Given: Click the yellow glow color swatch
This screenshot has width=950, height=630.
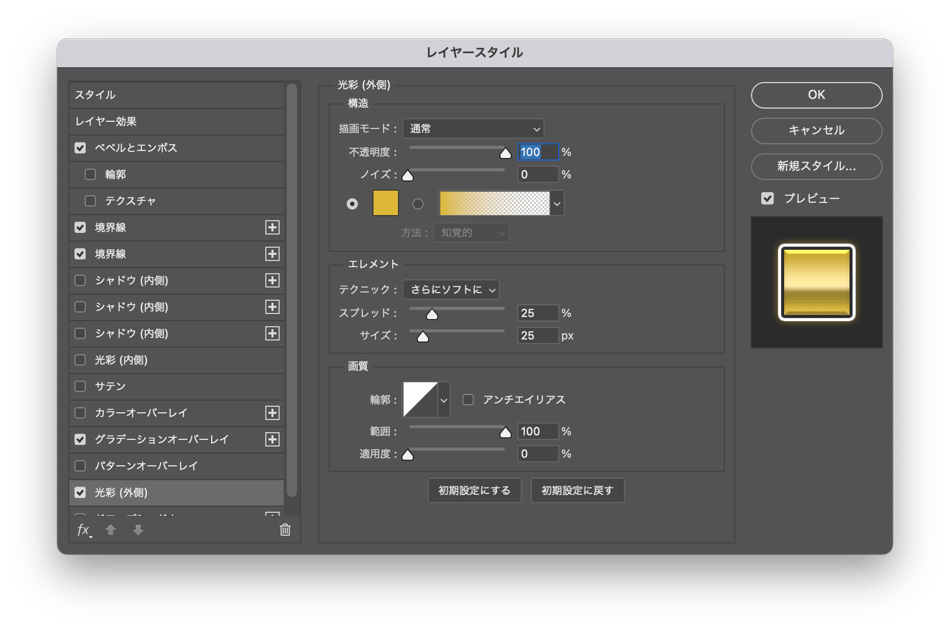Looking at the screenshot, I should pyautogui.click(x=386, y=203).
